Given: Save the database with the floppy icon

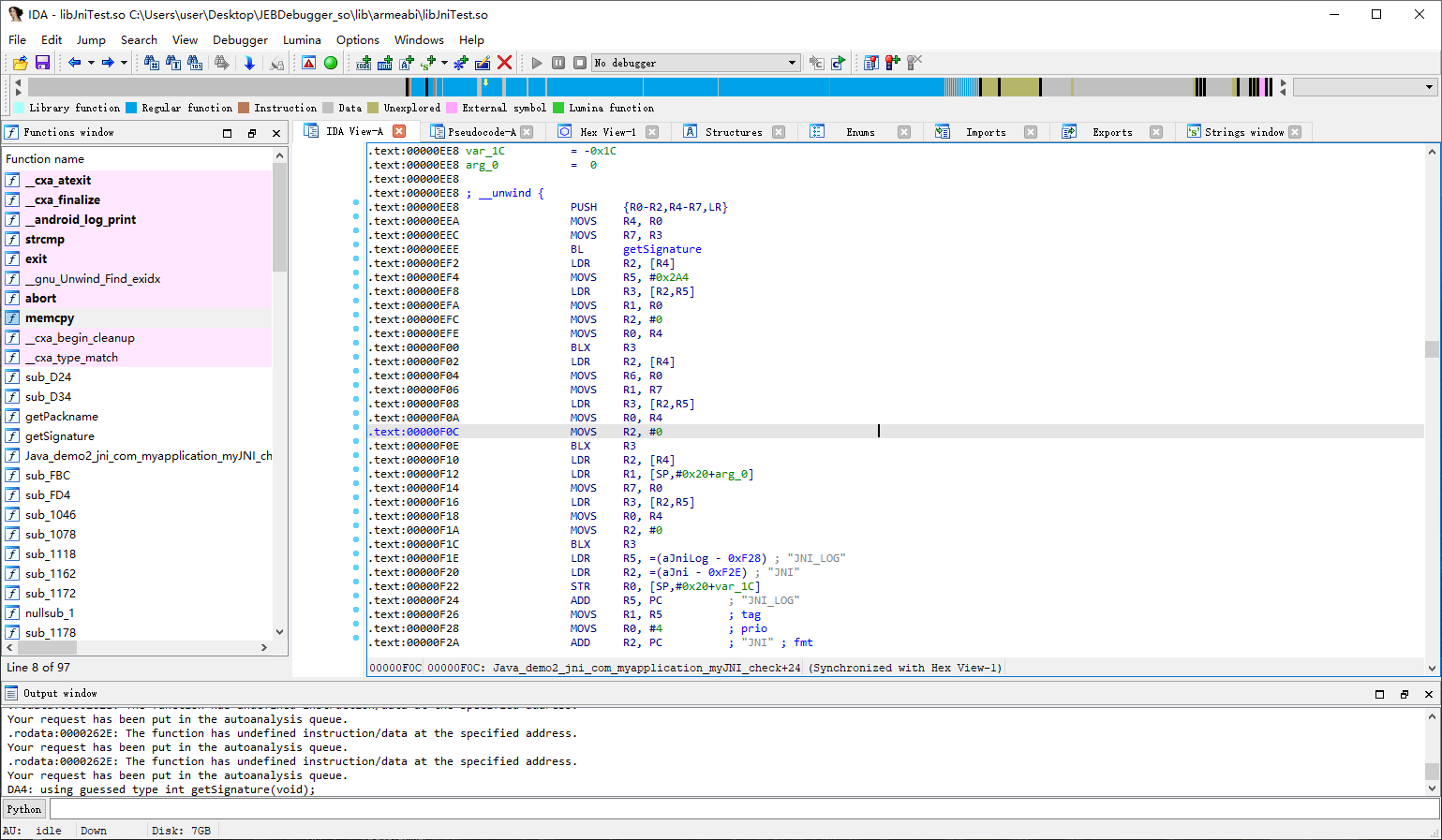Looking at the screenshot, I should pyautogui.click(x=42, y=63).
